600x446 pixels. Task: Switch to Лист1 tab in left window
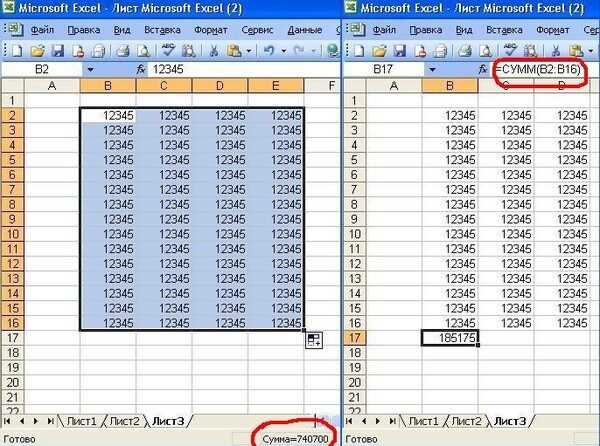82,421
